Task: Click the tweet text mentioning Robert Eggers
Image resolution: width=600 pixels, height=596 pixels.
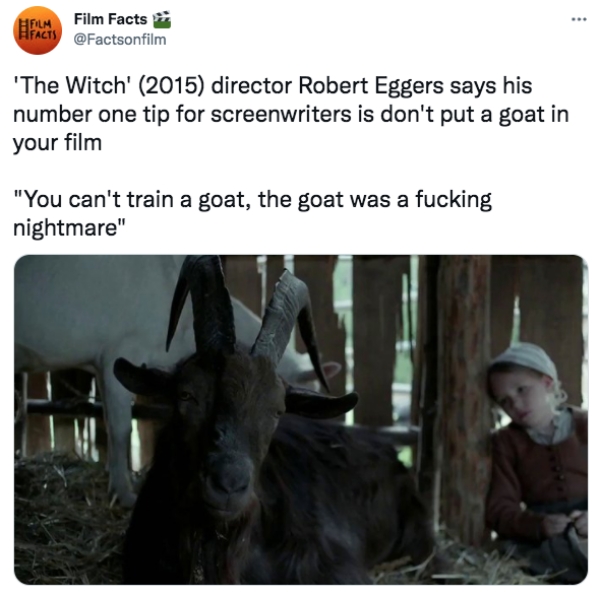Action: 291,114
